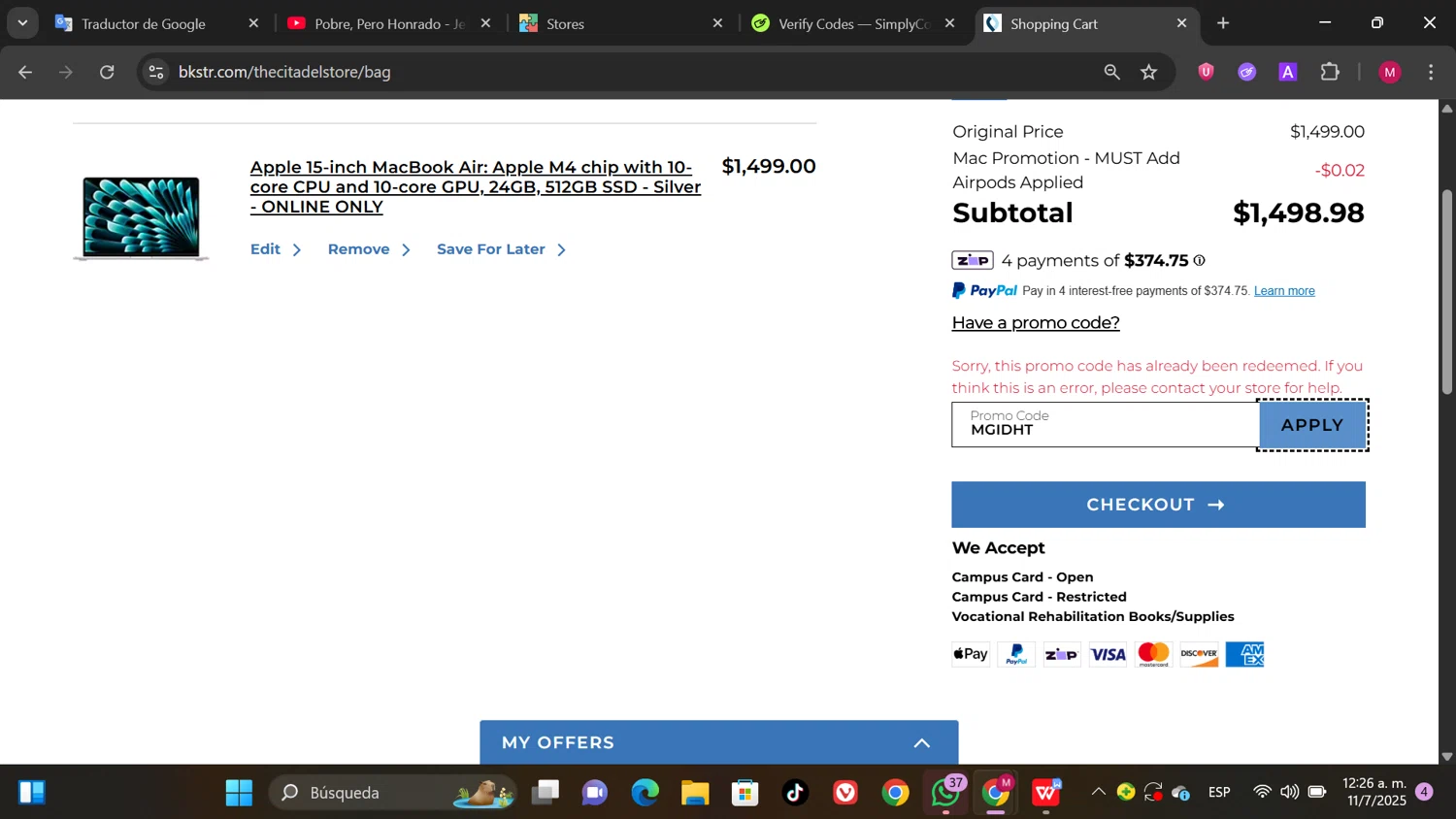Focus the Promo Code input field
The width and height of the screenshot is (1456, 819).
(x=1106, y=425)
